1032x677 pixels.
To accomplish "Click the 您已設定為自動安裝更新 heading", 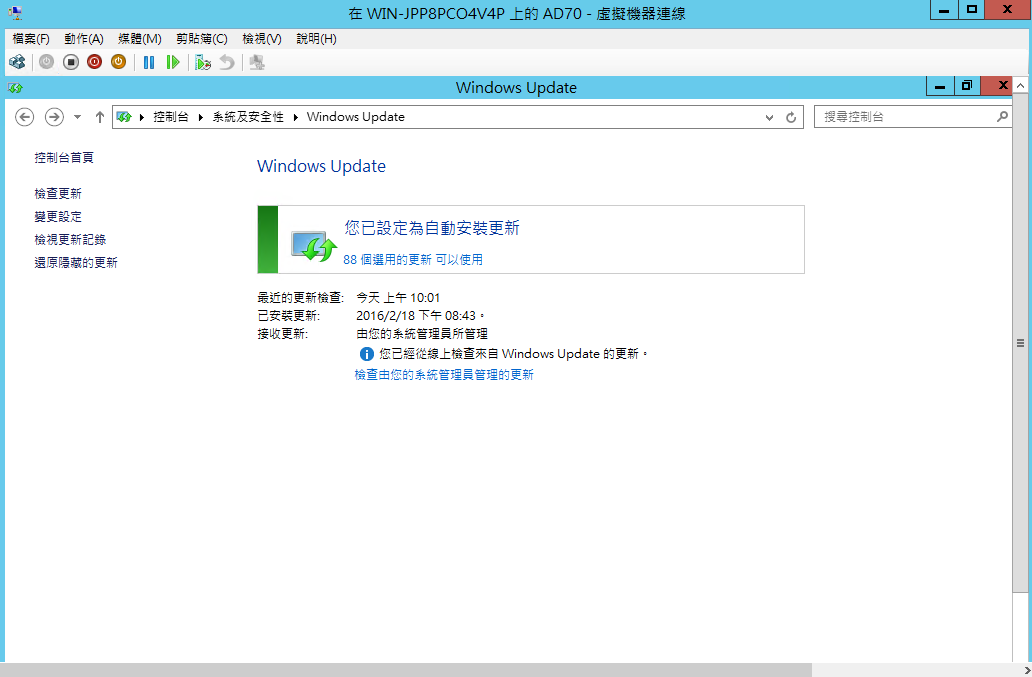I will pos(432,228).
